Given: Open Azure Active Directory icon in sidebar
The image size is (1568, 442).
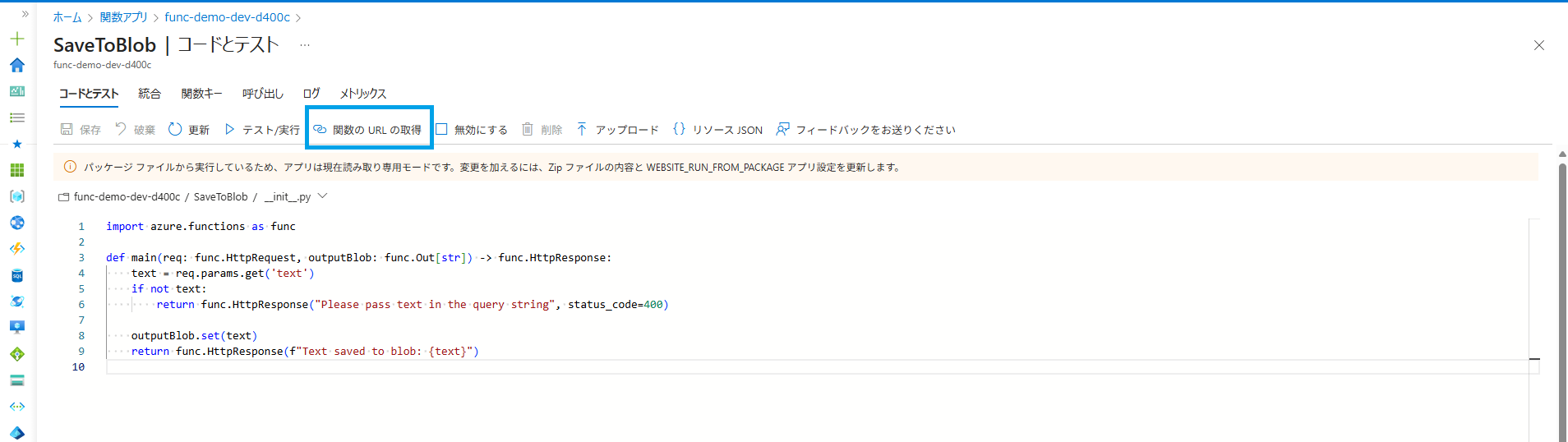Looking at the screenshot, I should click(17, 433).
